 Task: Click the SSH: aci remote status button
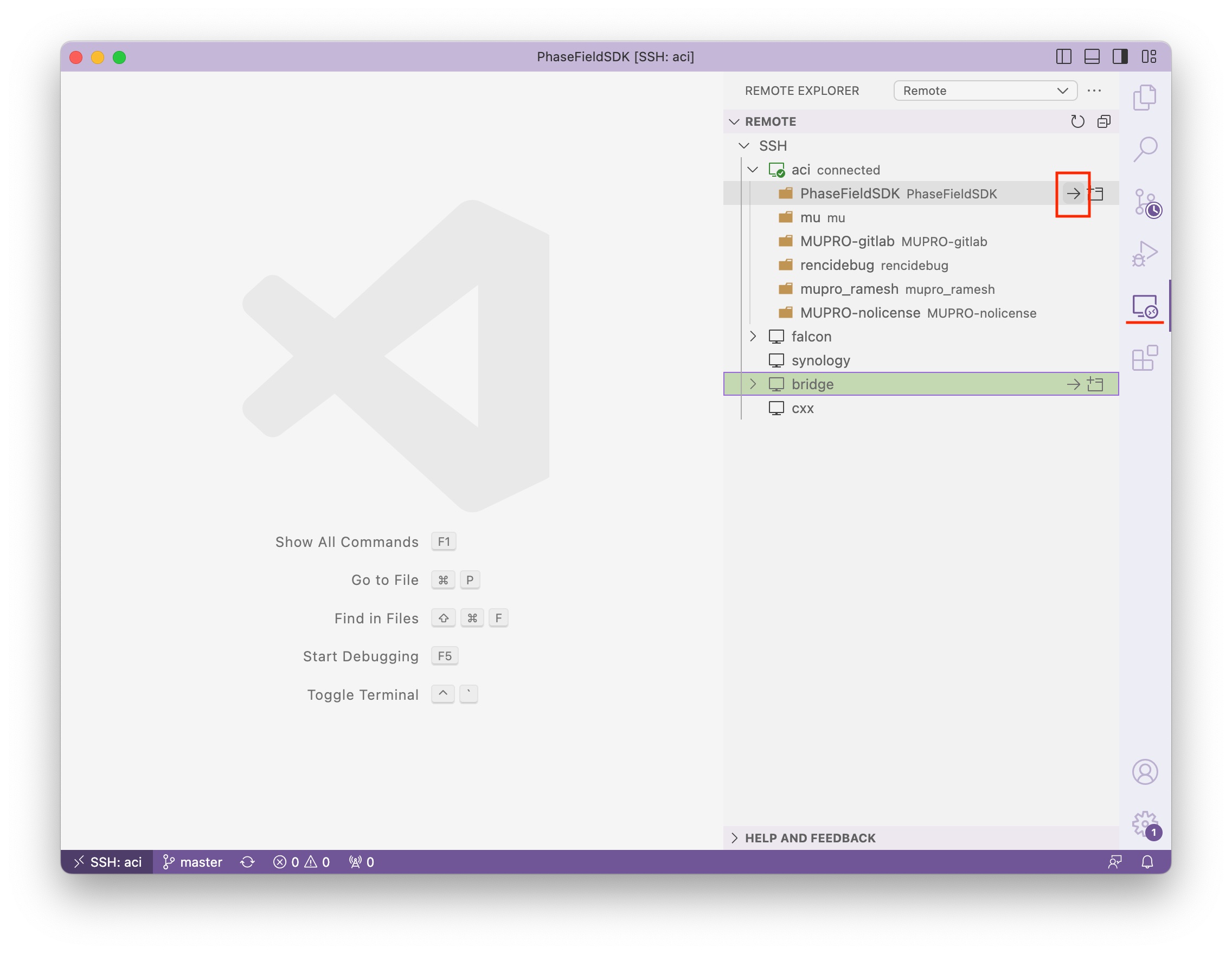tap(107, 861)
